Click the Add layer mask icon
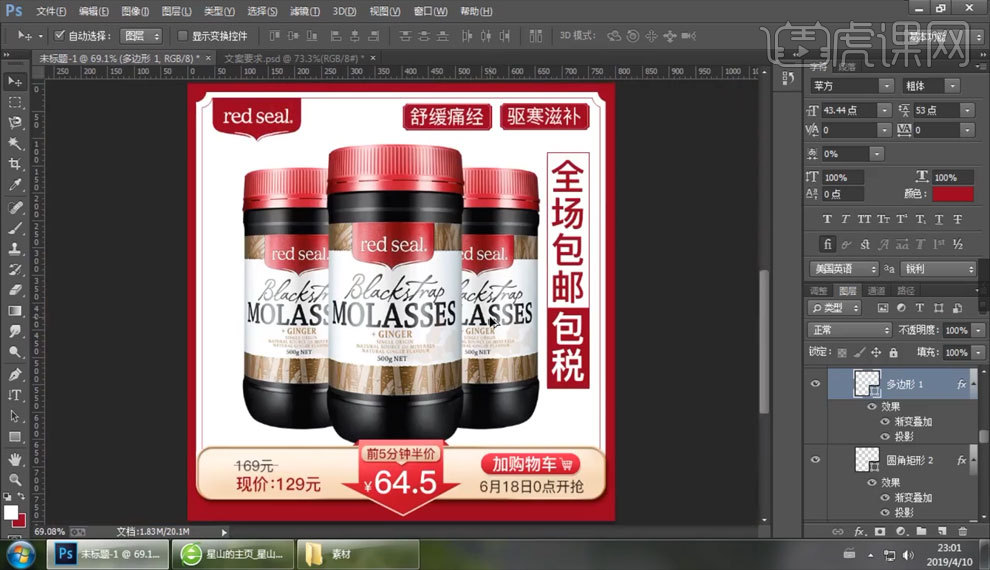The image size is (990, 570). point(880,531)
